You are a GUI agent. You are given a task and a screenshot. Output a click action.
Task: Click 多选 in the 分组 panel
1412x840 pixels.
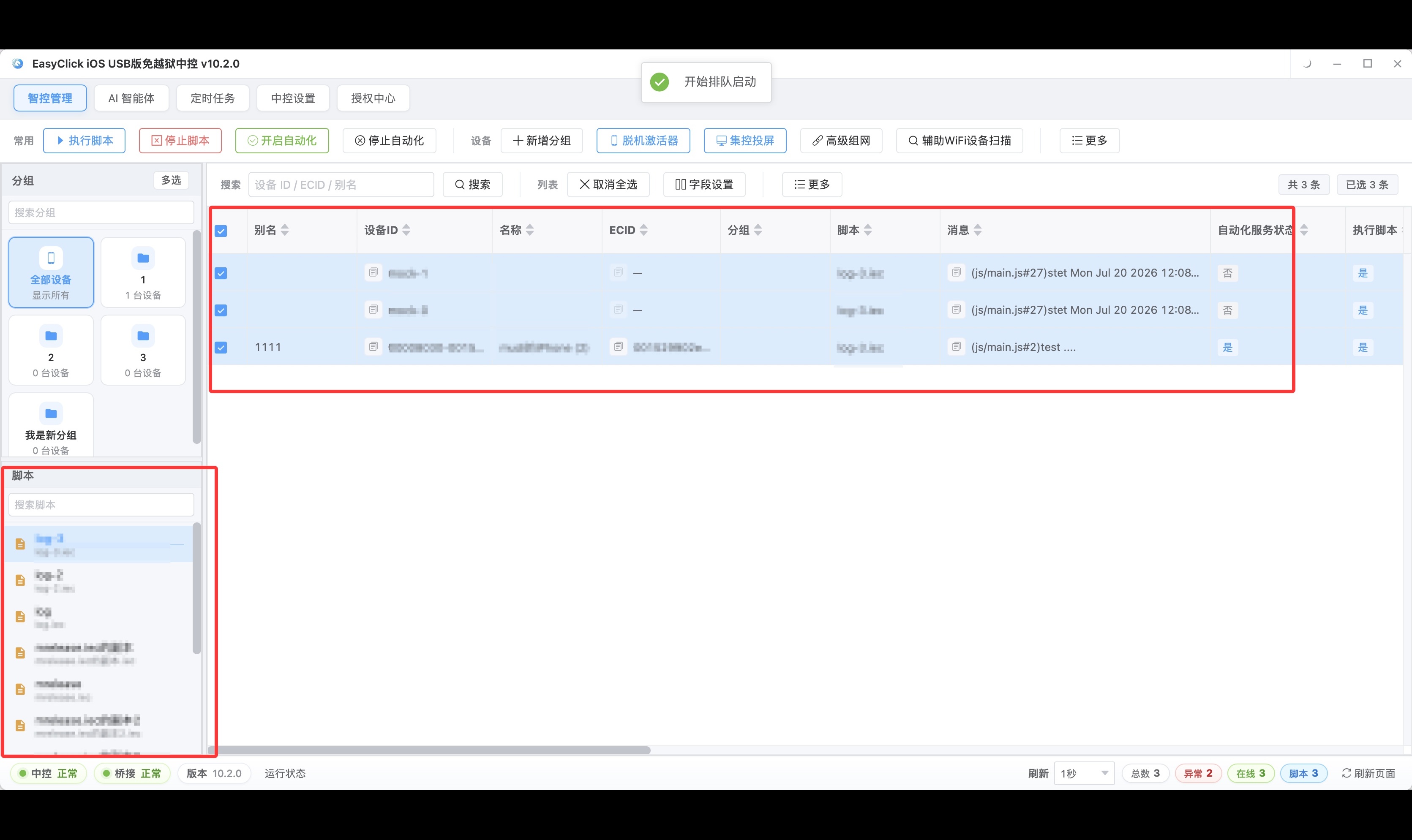tap(171, 180)
